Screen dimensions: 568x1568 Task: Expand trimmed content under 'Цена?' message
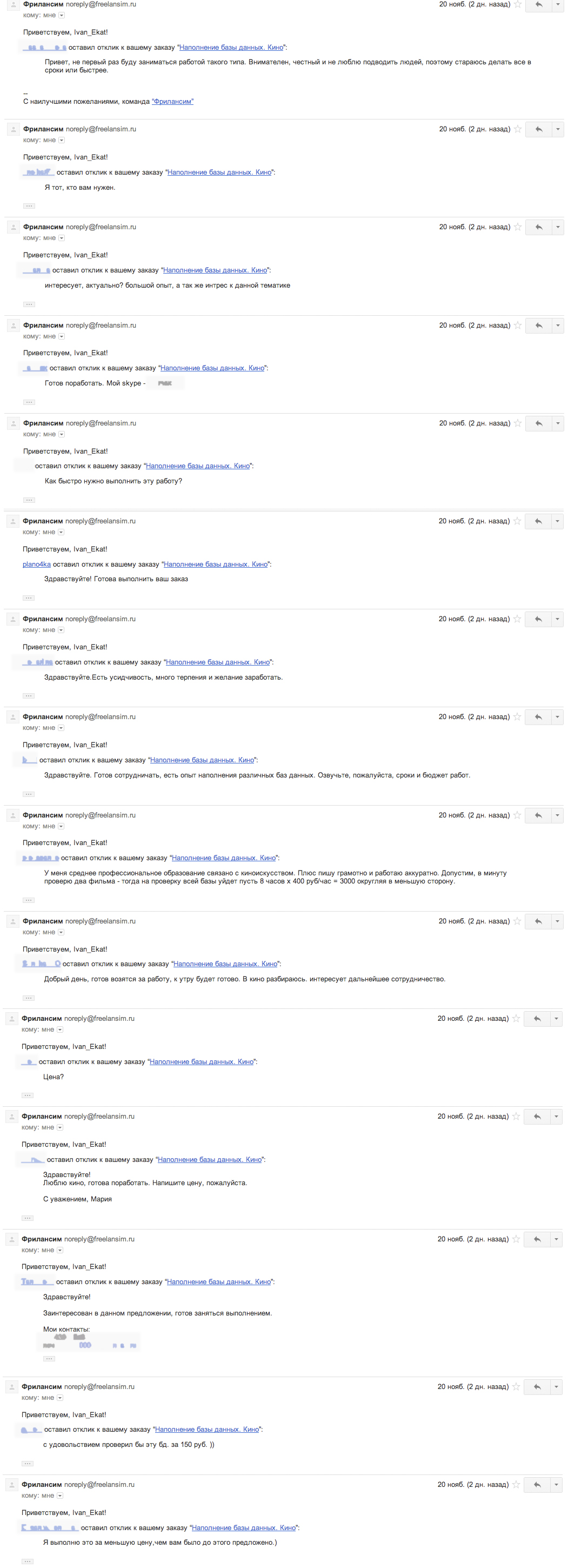(28, 1095)
